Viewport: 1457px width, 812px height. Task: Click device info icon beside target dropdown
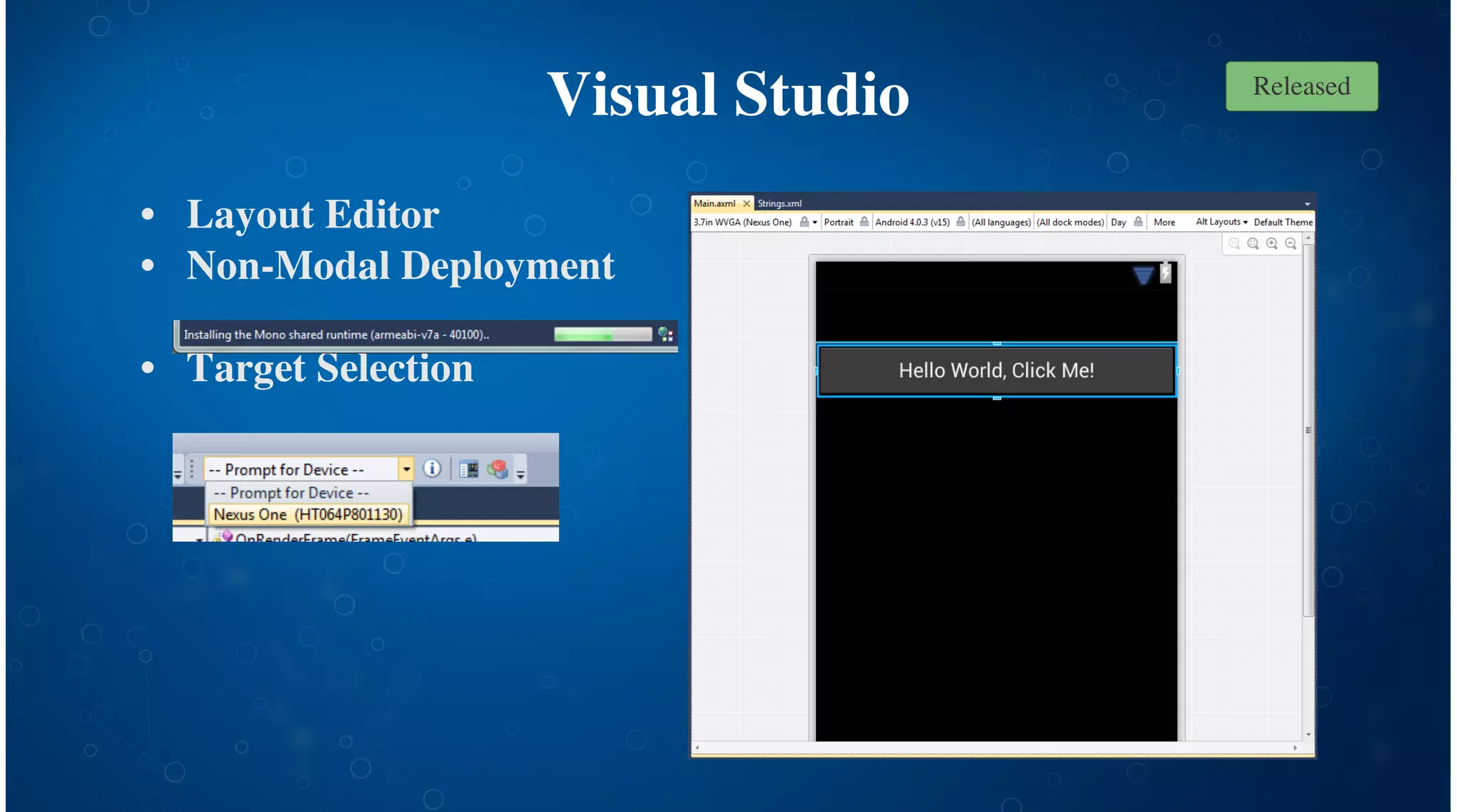point(433,469)
